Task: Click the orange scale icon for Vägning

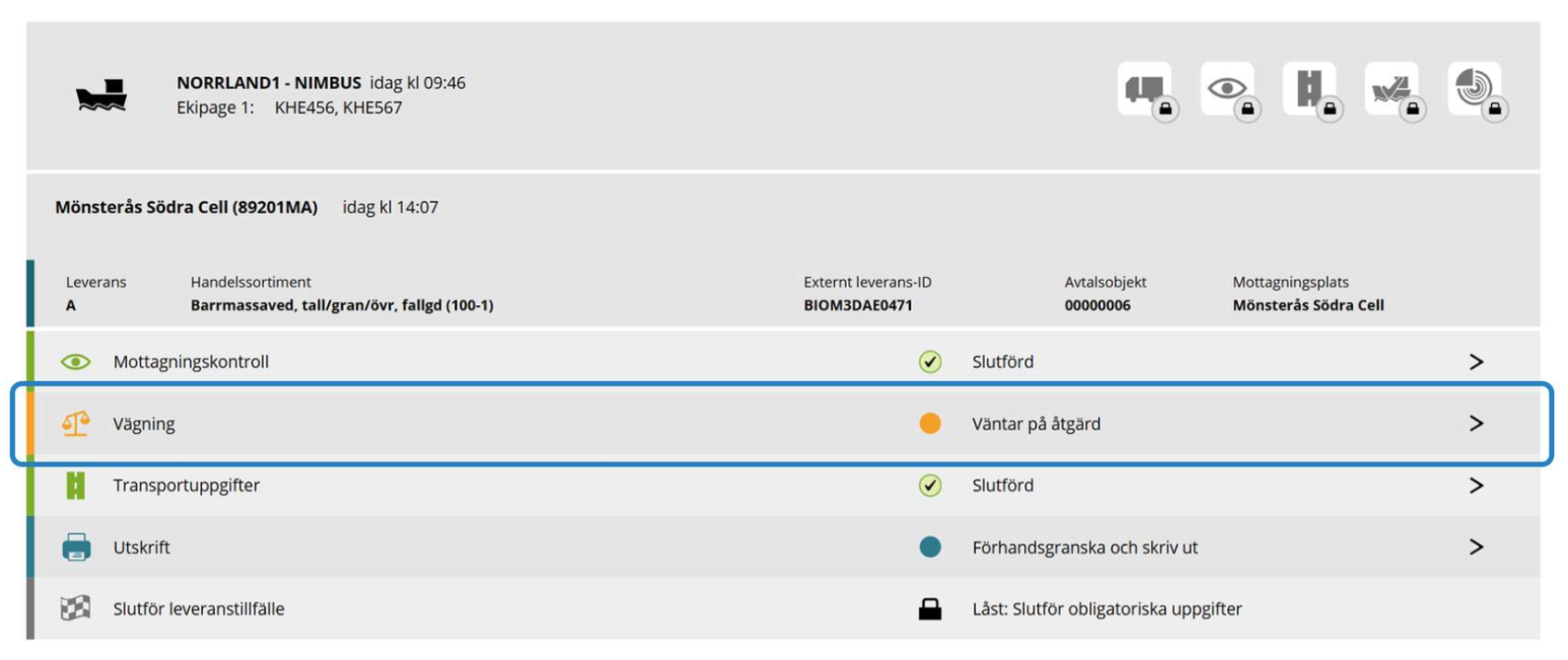Action: point(76,424)
